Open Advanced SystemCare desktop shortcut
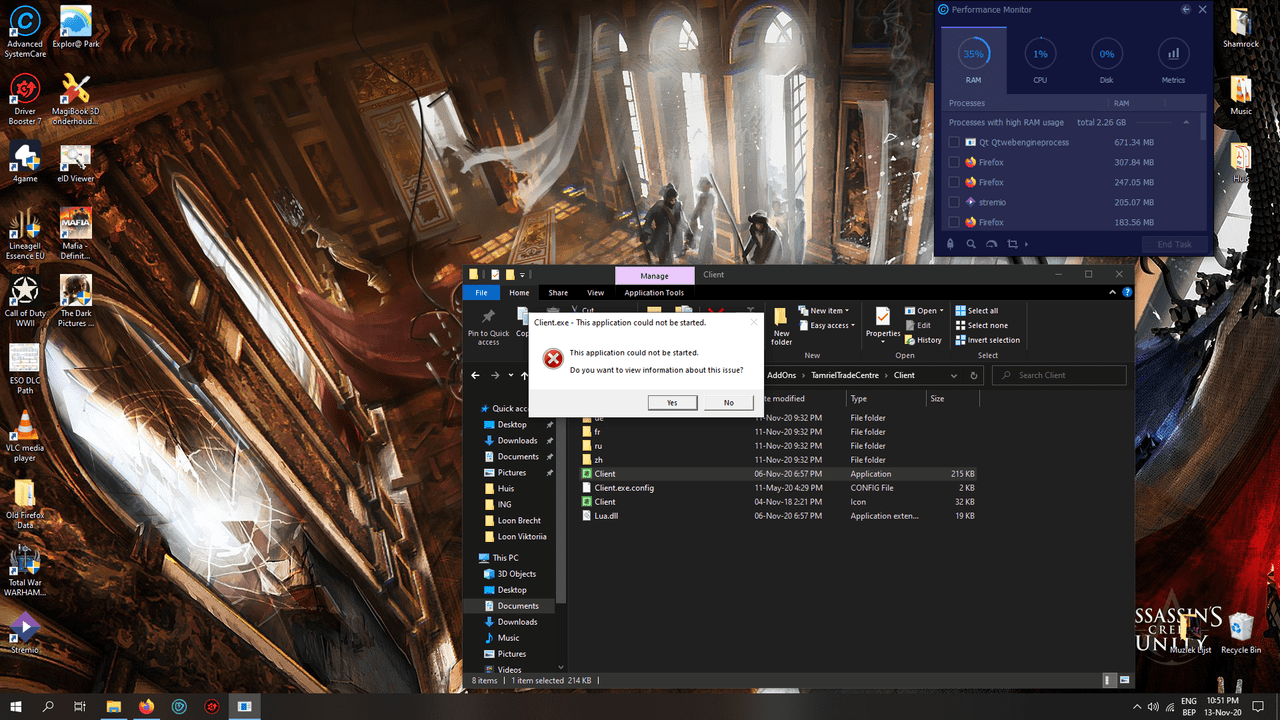This screenshot has width=1280, height=720. pos(24,31)
